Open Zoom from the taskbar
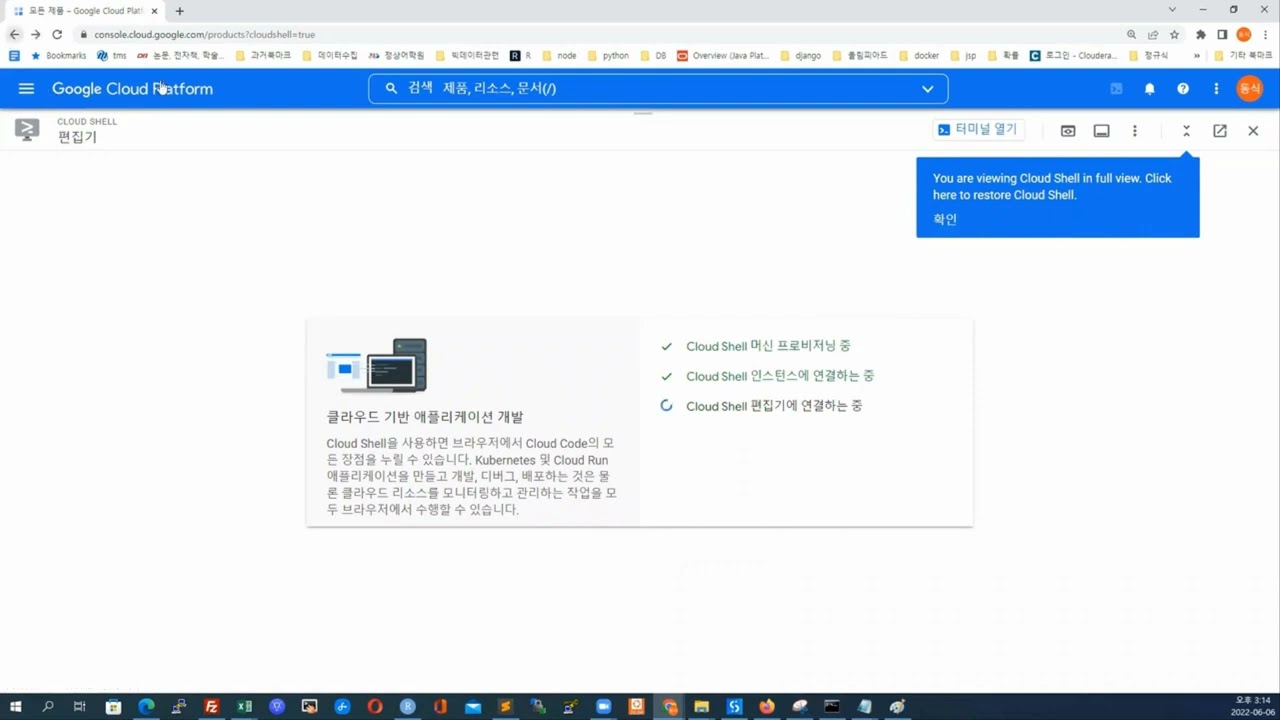Viewport: 1280px width, 720px height. pos(604,707)
